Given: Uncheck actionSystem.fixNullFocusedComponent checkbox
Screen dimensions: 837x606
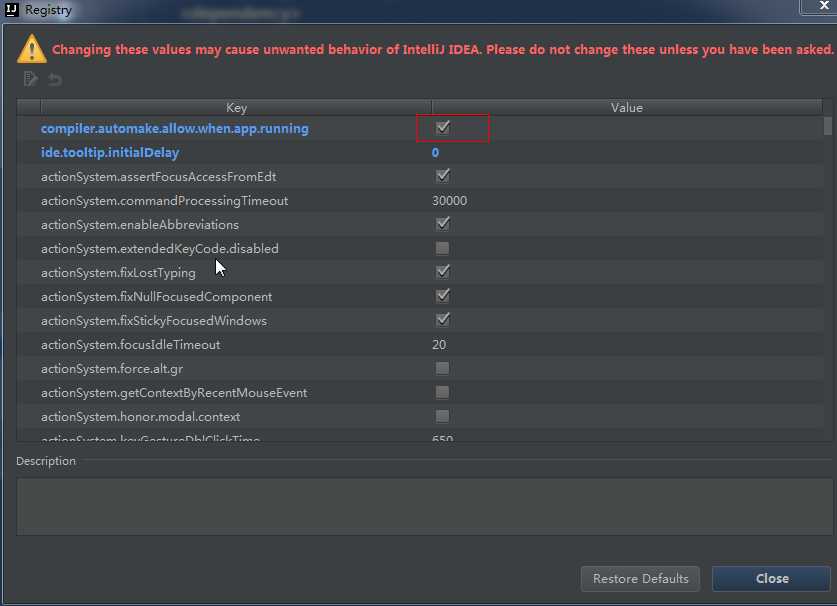Looking at the screenshot, I should [x=443, y=296].
